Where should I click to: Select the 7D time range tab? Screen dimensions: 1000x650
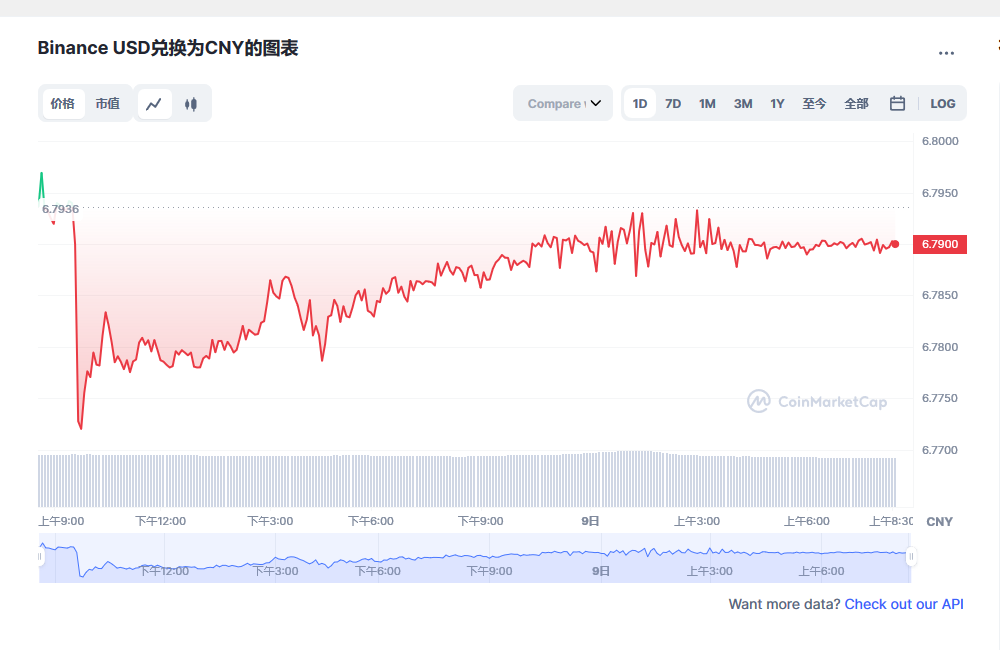pos(673,103)
